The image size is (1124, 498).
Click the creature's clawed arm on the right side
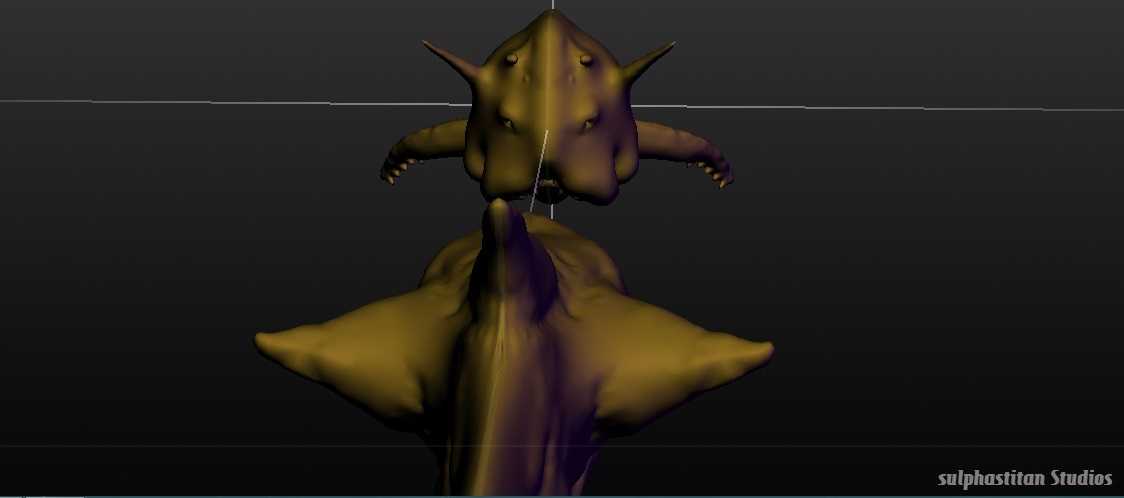click(x=685, y=152)
